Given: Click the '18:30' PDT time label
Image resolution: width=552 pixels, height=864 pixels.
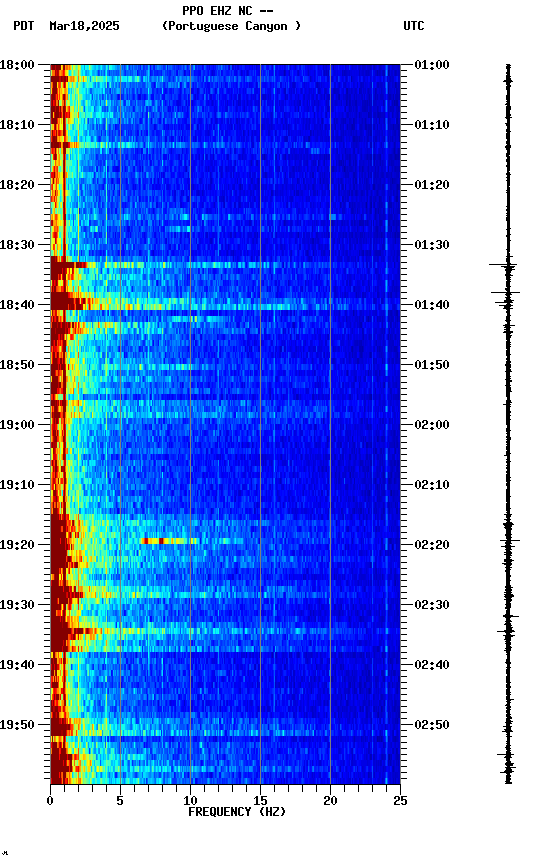Looking at the screenshot, I should [x=17, y=245].
